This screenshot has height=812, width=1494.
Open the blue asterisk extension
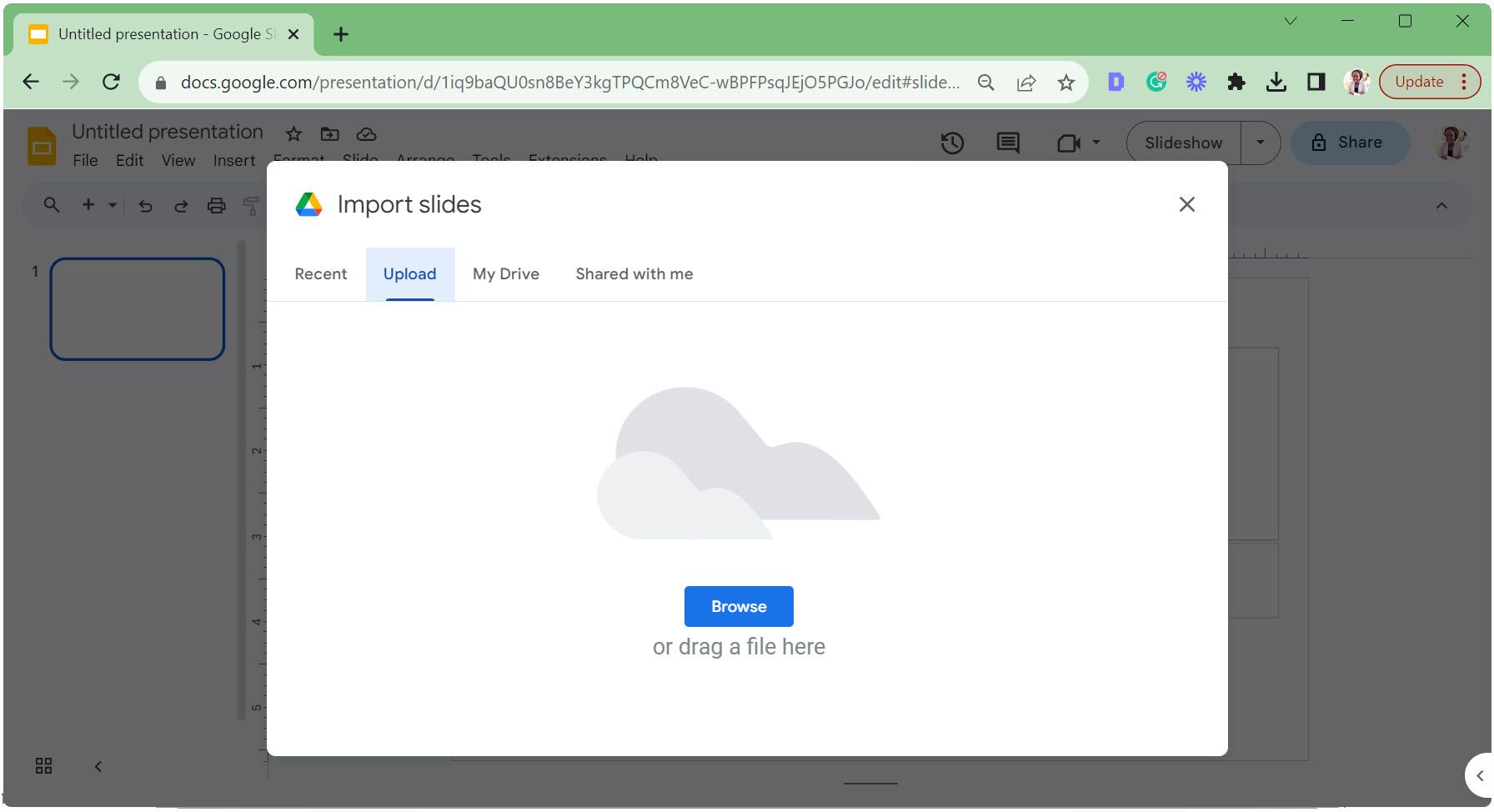[x=1196, y=82]
